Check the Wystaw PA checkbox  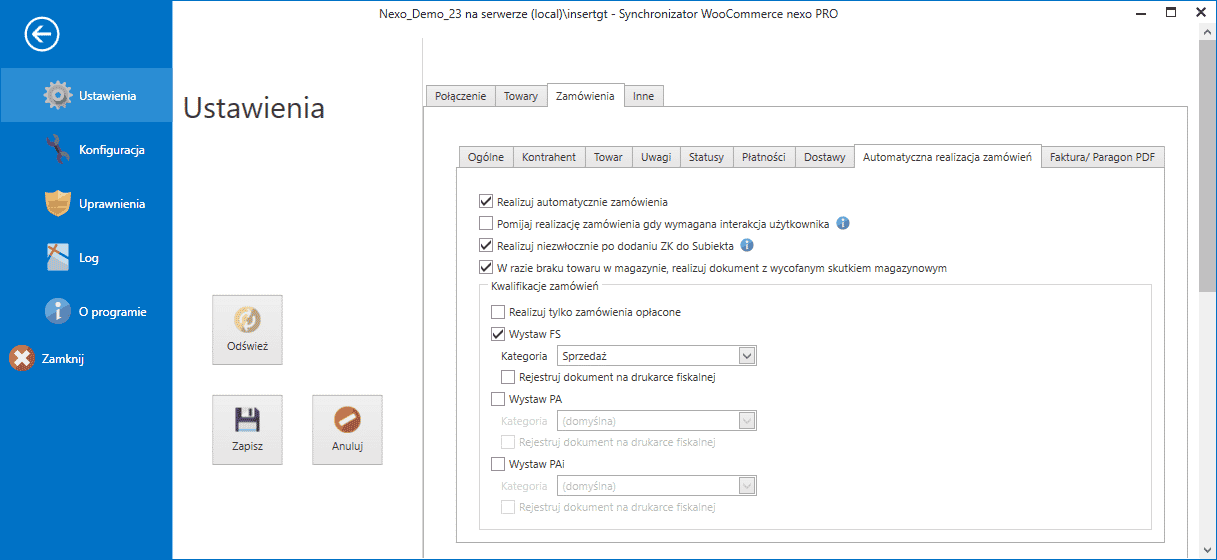(x=498, y=399)
